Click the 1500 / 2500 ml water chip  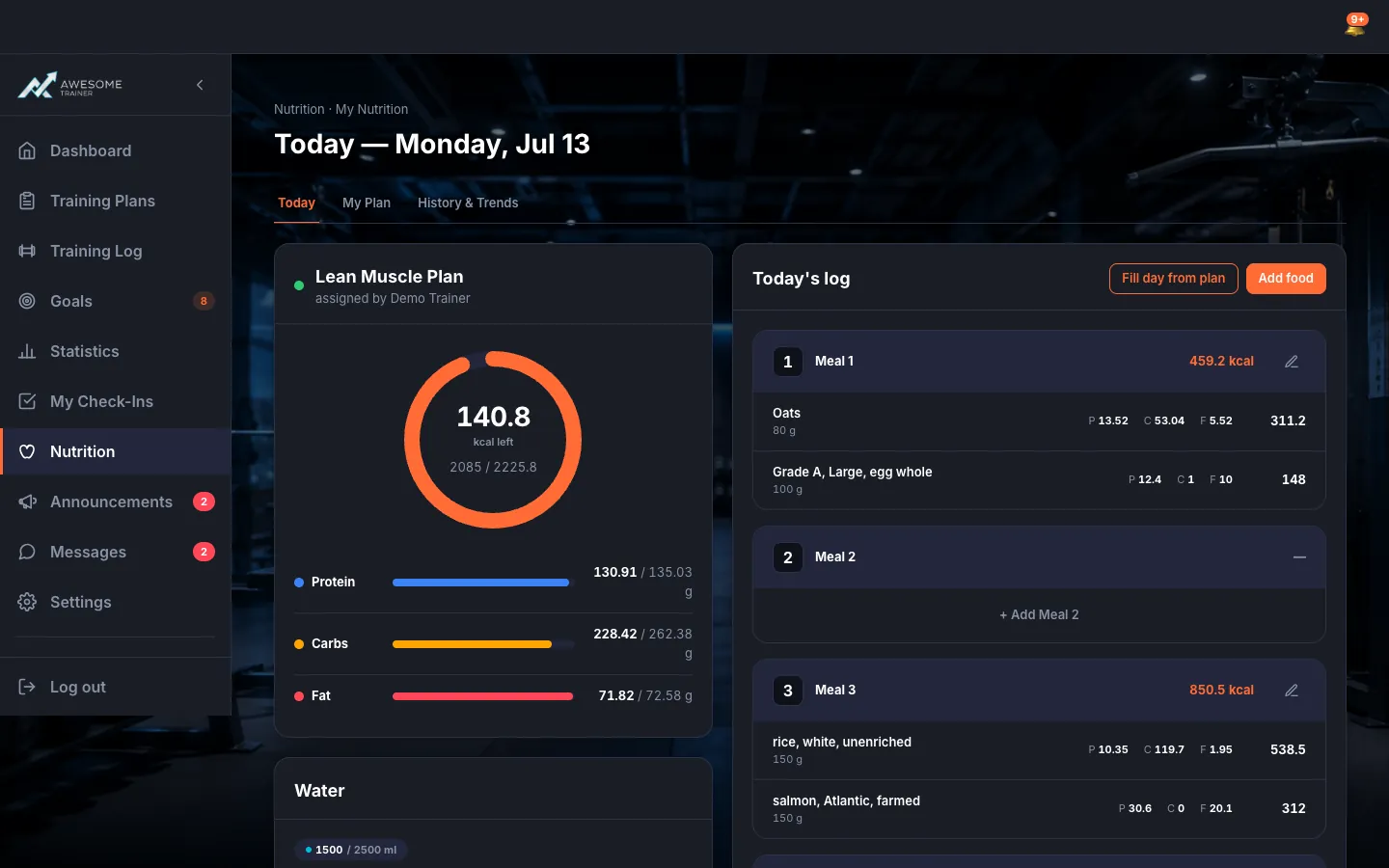pos(351,850)
